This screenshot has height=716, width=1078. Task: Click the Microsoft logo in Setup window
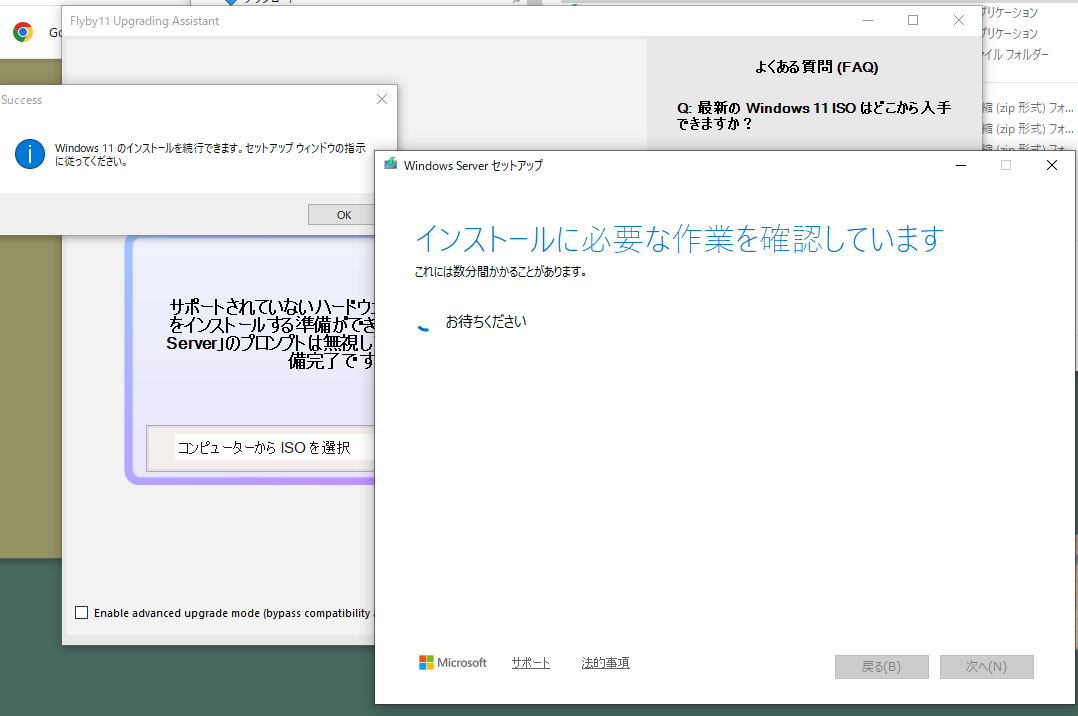(x=452, y=662)
